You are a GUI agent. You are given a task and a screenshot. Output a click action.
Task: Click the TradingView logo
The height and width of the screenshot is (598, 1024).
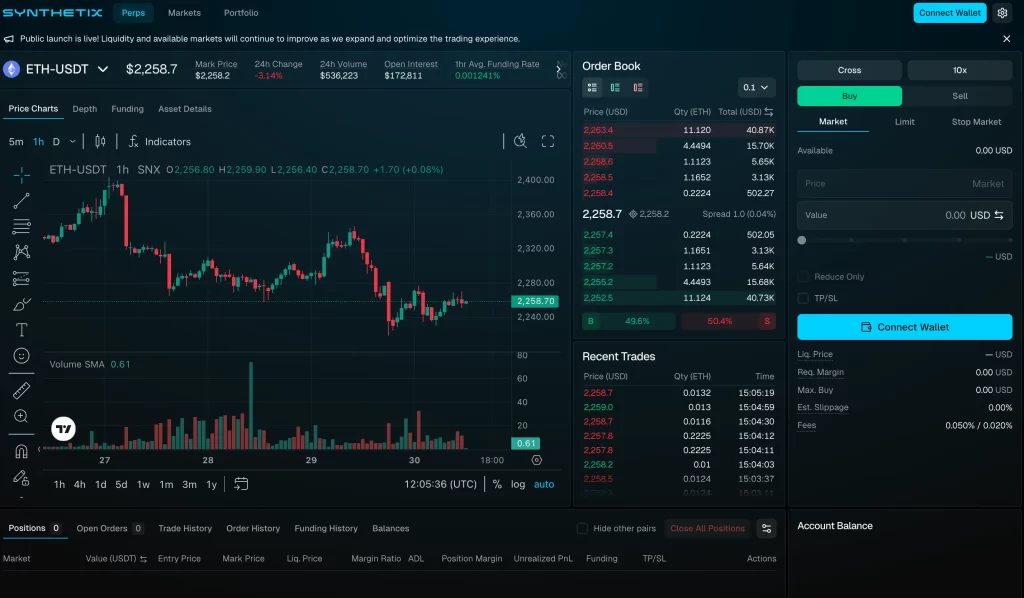point(63,429)
